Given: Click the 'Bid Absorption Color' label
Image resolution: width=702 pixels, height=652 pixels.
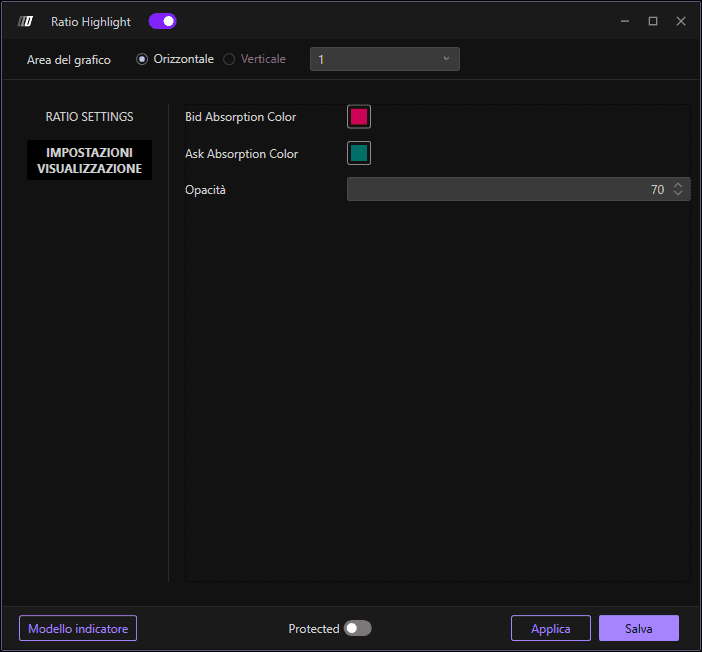Looking at the screenshot, I should pos(240,117).
